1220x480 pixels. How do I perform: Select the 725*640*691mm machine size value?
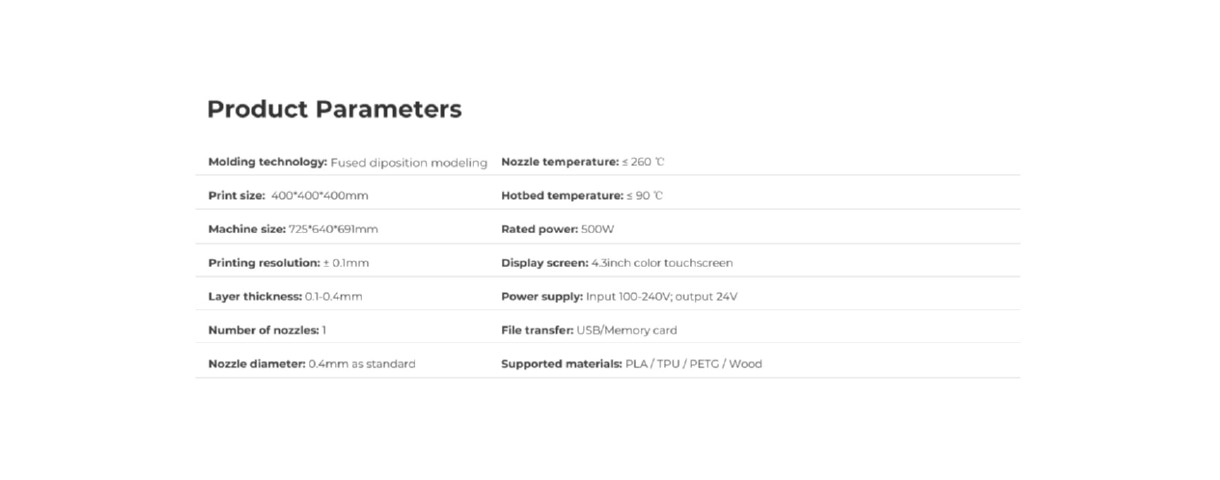pos(333,229)
